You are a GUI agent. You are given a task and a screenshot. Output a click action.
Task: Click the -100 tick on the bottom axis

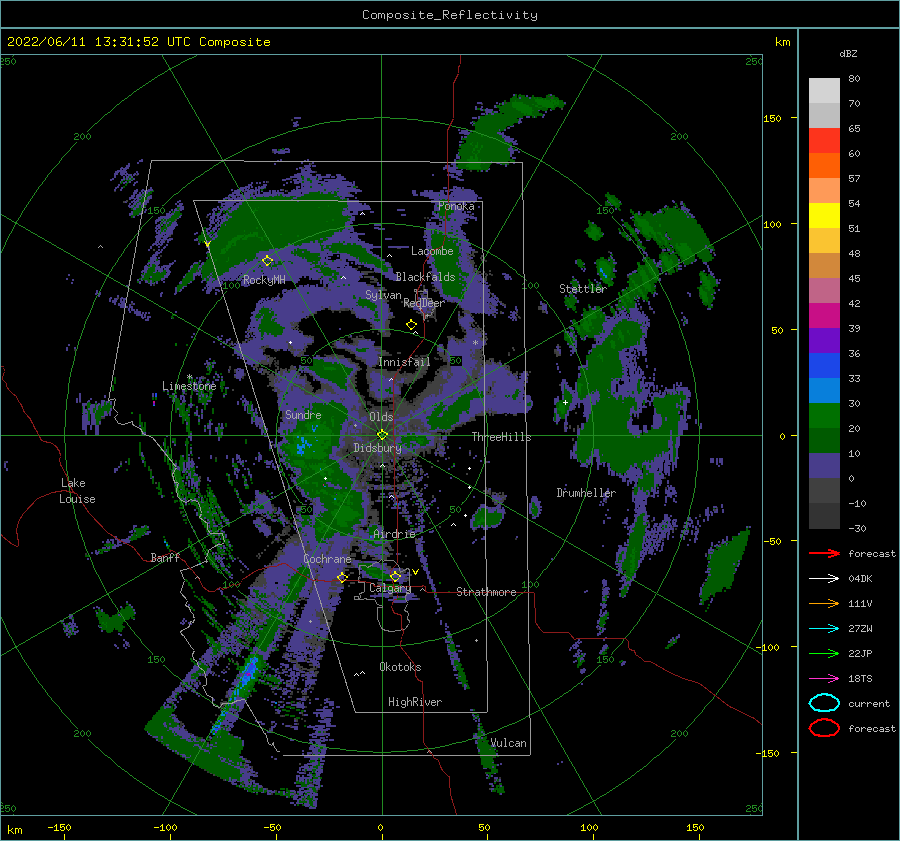165,828
